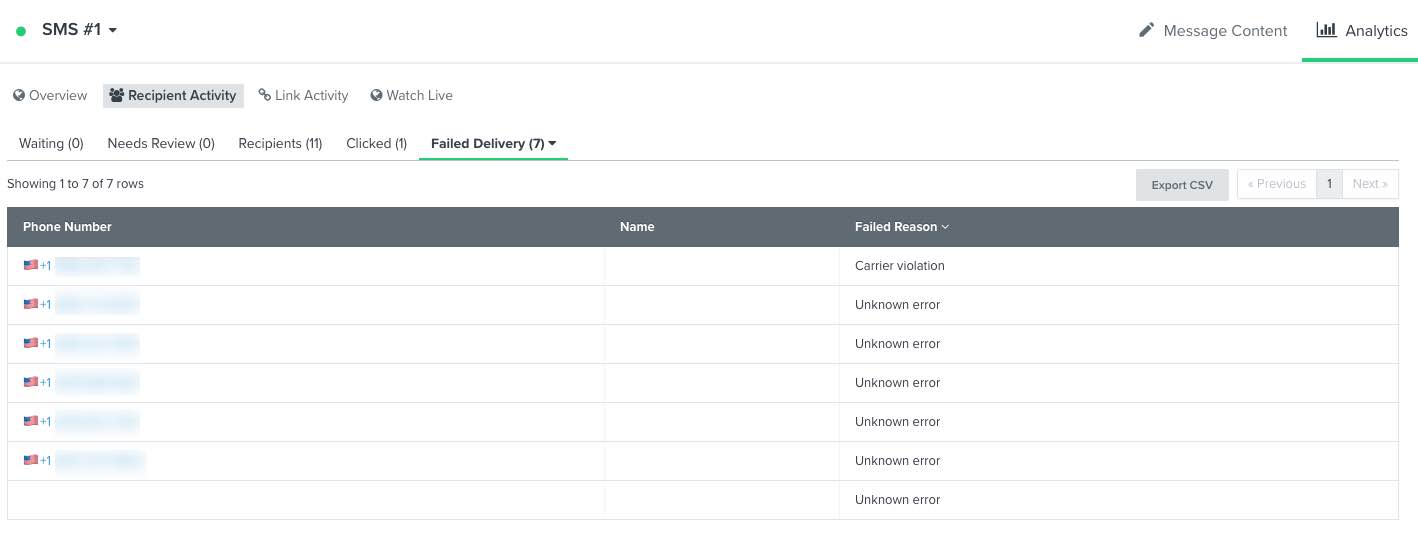The width and height of the screenshot is (1418, 540).
Task: Click the Phone Number column header
Action: [x=67, y=227]
